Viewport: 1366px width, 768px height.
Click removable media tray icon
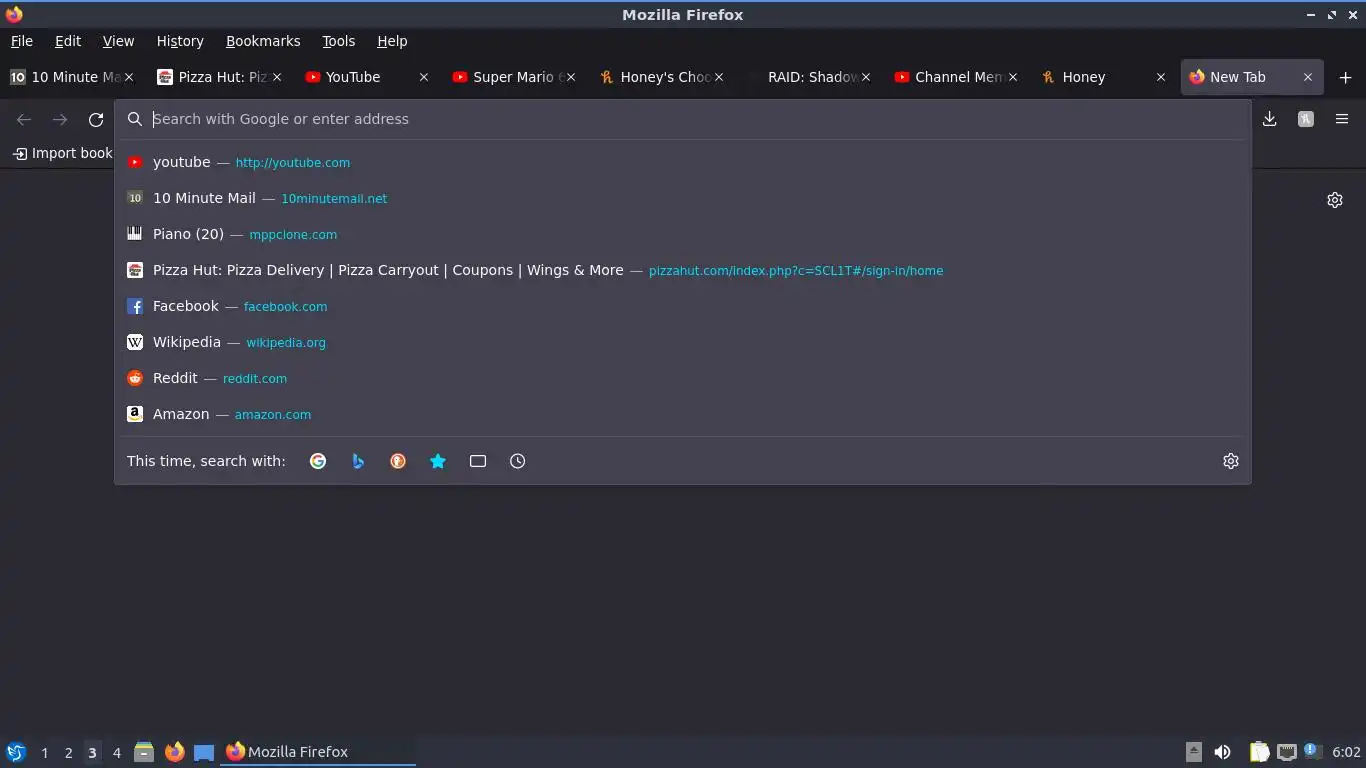pyautogui.click(x=1193, y=752)
